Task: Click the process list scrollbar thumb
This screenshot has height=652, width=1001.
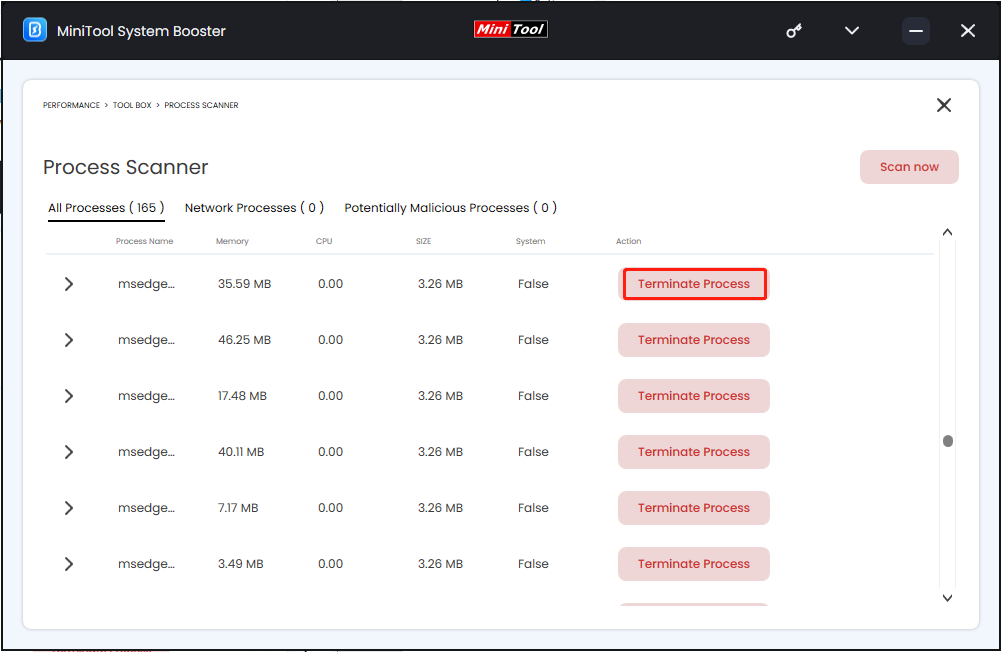Action: click(948, 441)
